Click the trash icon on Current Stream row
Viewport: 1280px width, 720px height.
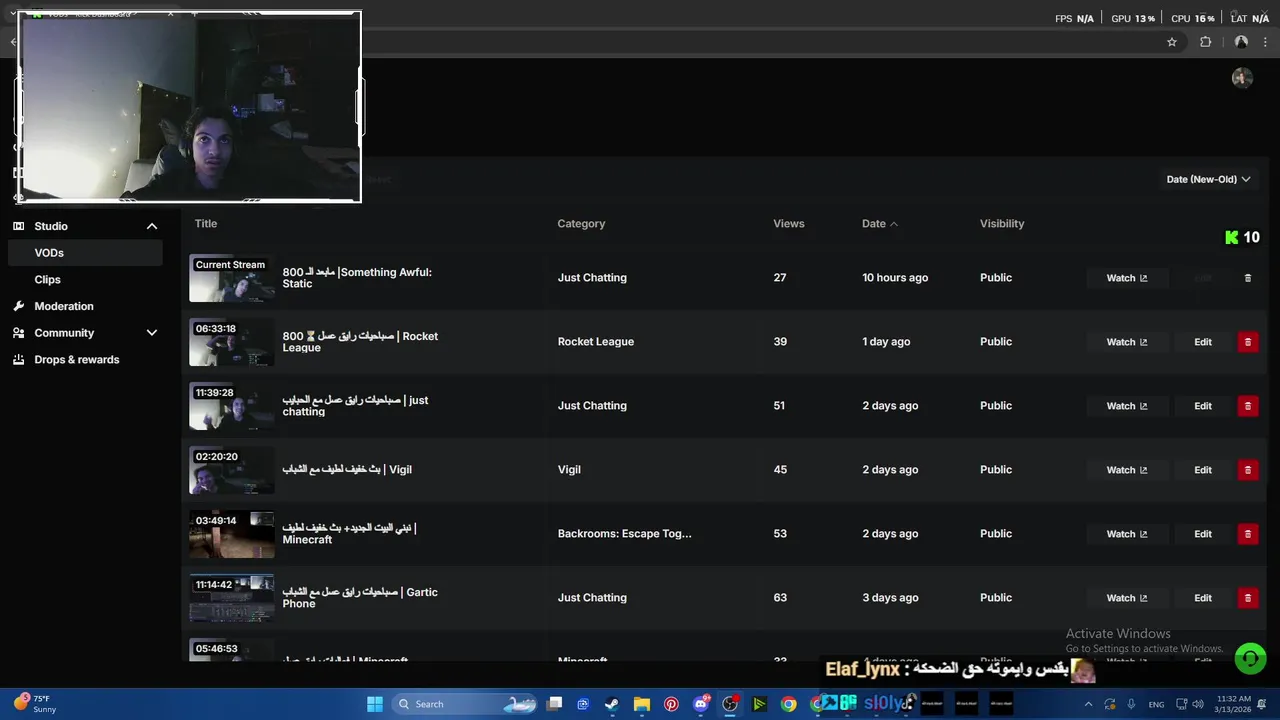1247,278
